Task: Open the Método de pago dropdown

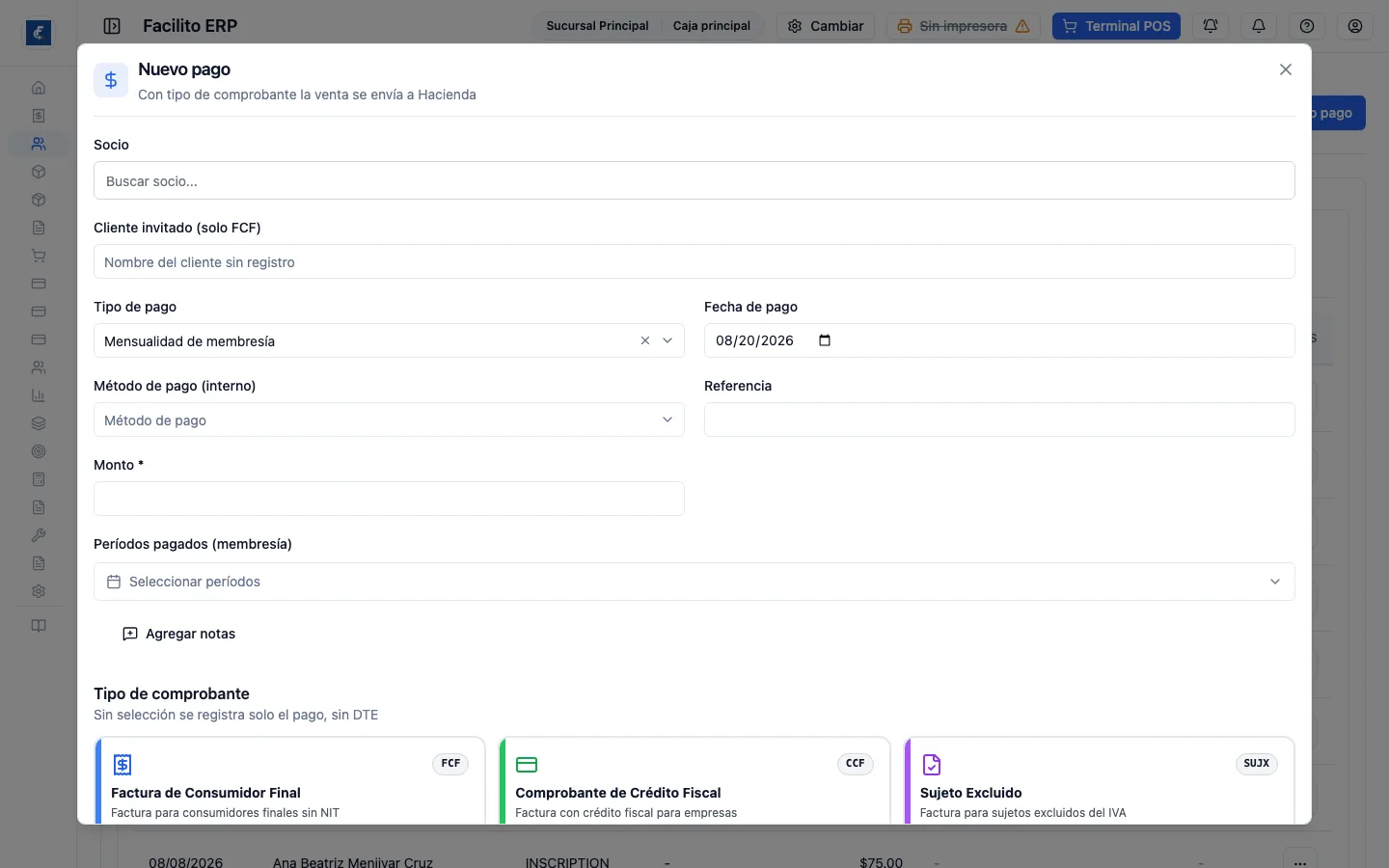Action: (389, 420)
